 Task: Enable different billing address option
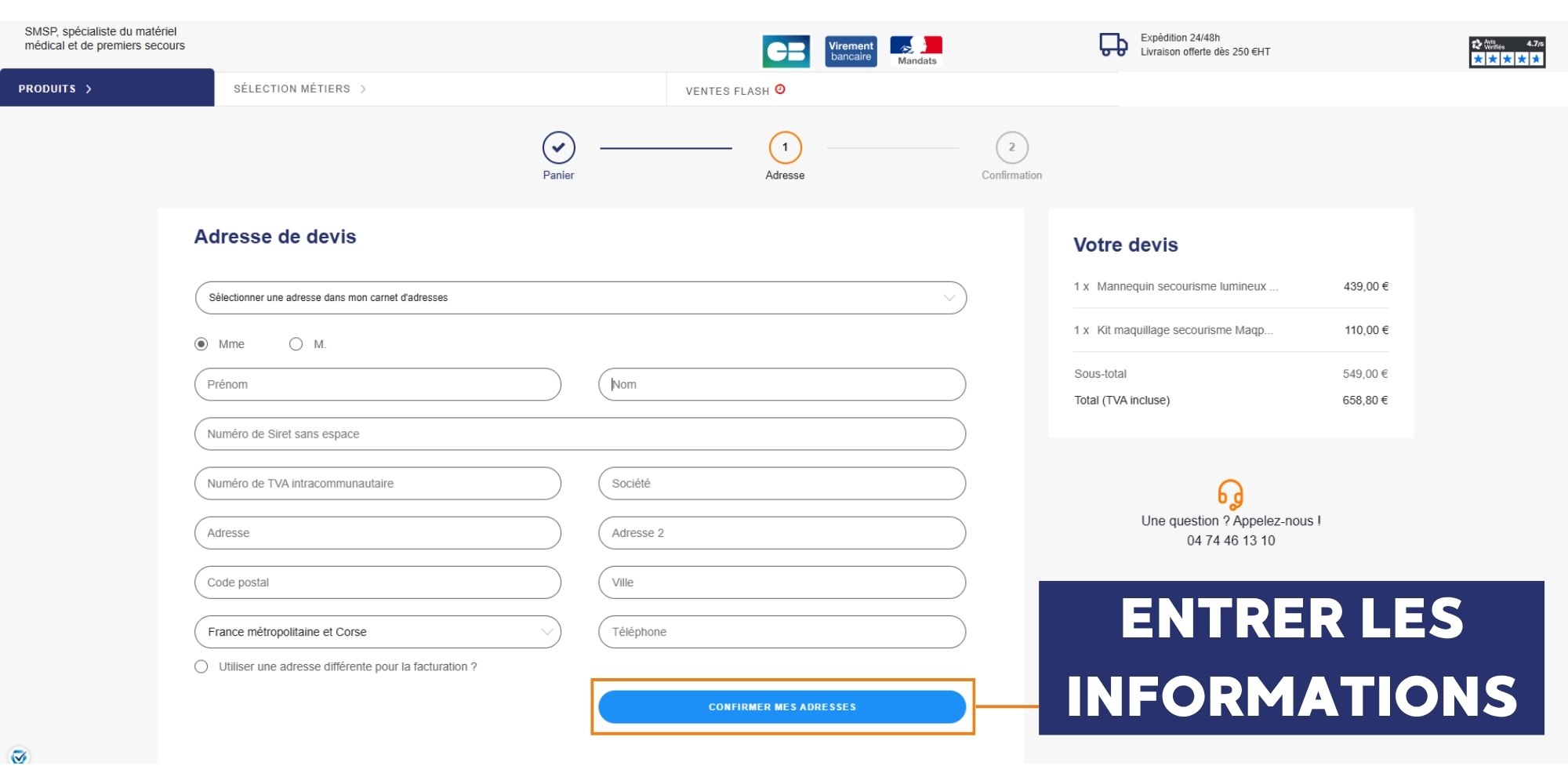click(x=201, y=666)
